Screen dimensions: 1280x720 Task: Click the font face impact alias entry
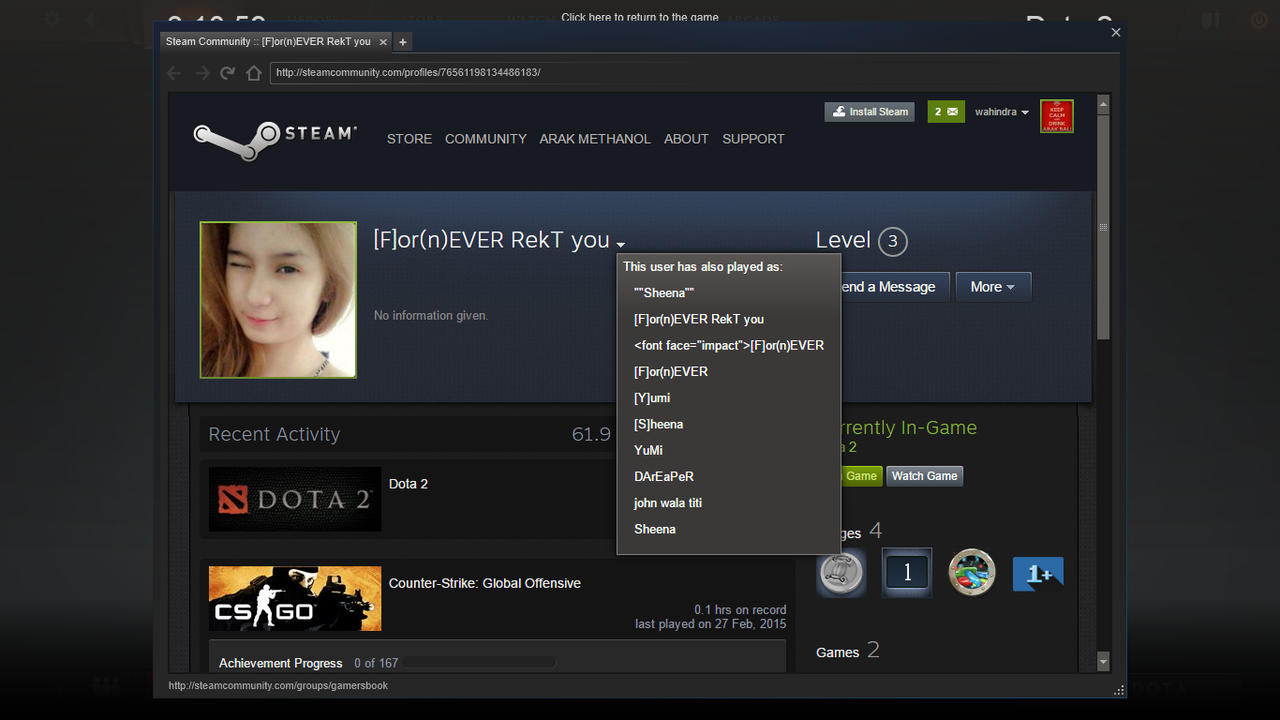coord(729,345)
